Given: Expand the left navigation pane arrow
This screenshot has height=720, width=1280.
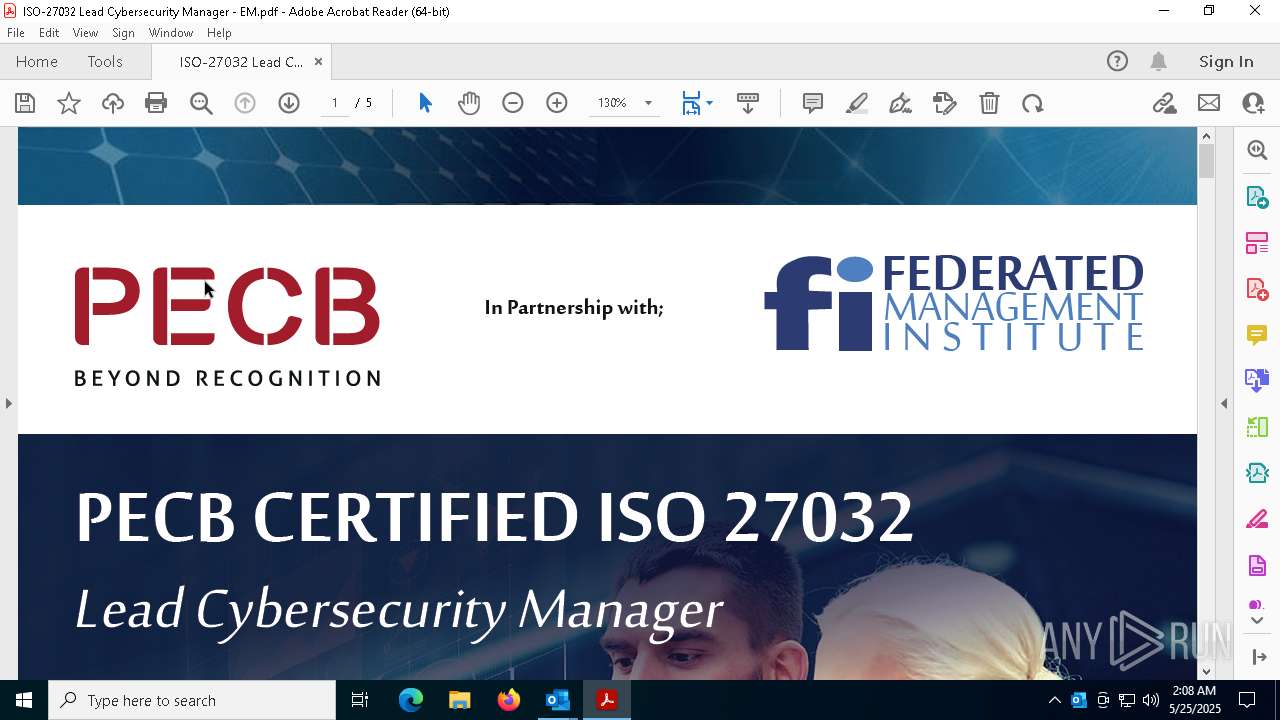Looking at the screenshot, I should point(8,403).
